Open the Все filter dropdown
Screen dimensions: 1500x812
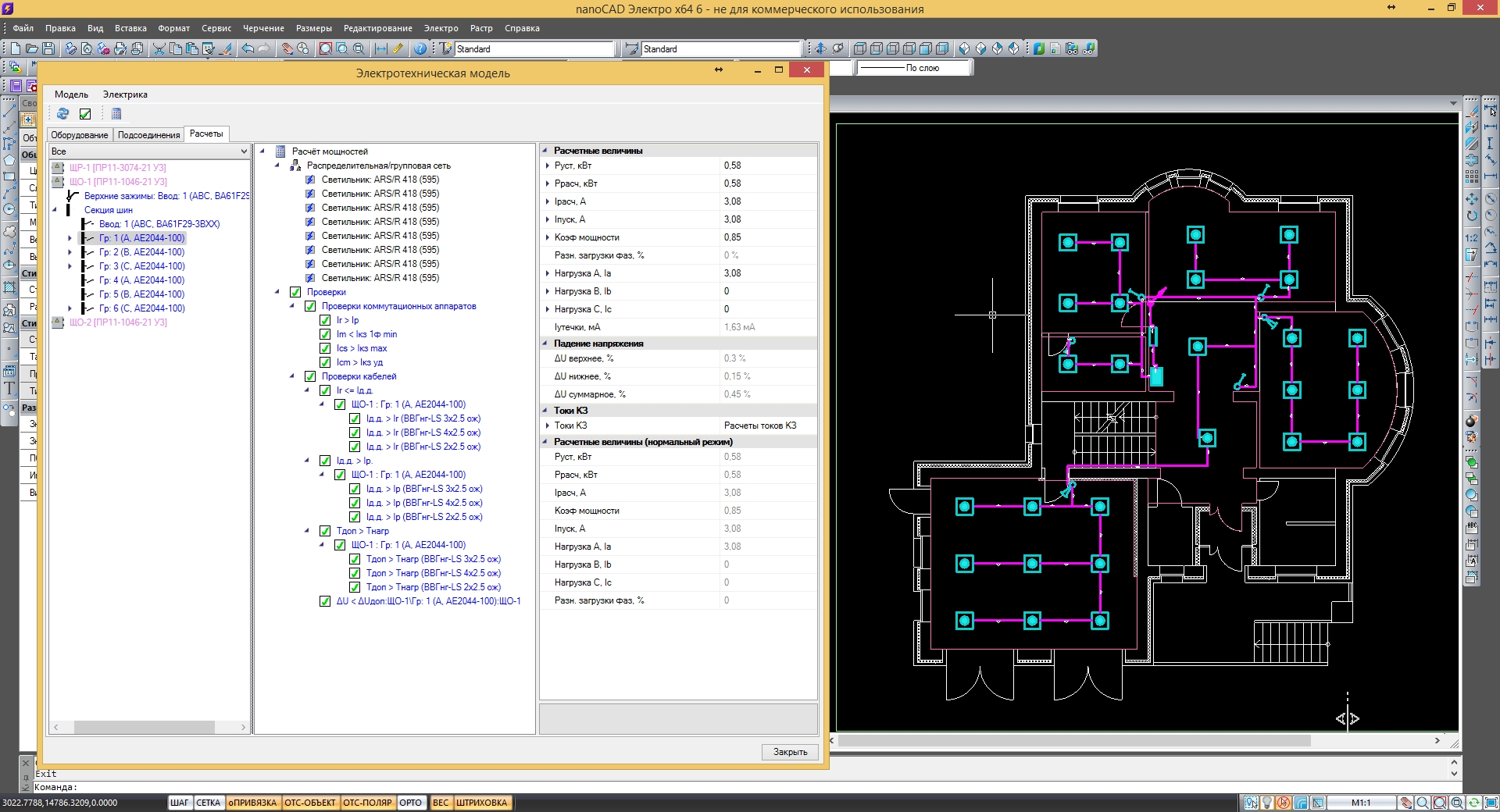[x=244, y=151]
